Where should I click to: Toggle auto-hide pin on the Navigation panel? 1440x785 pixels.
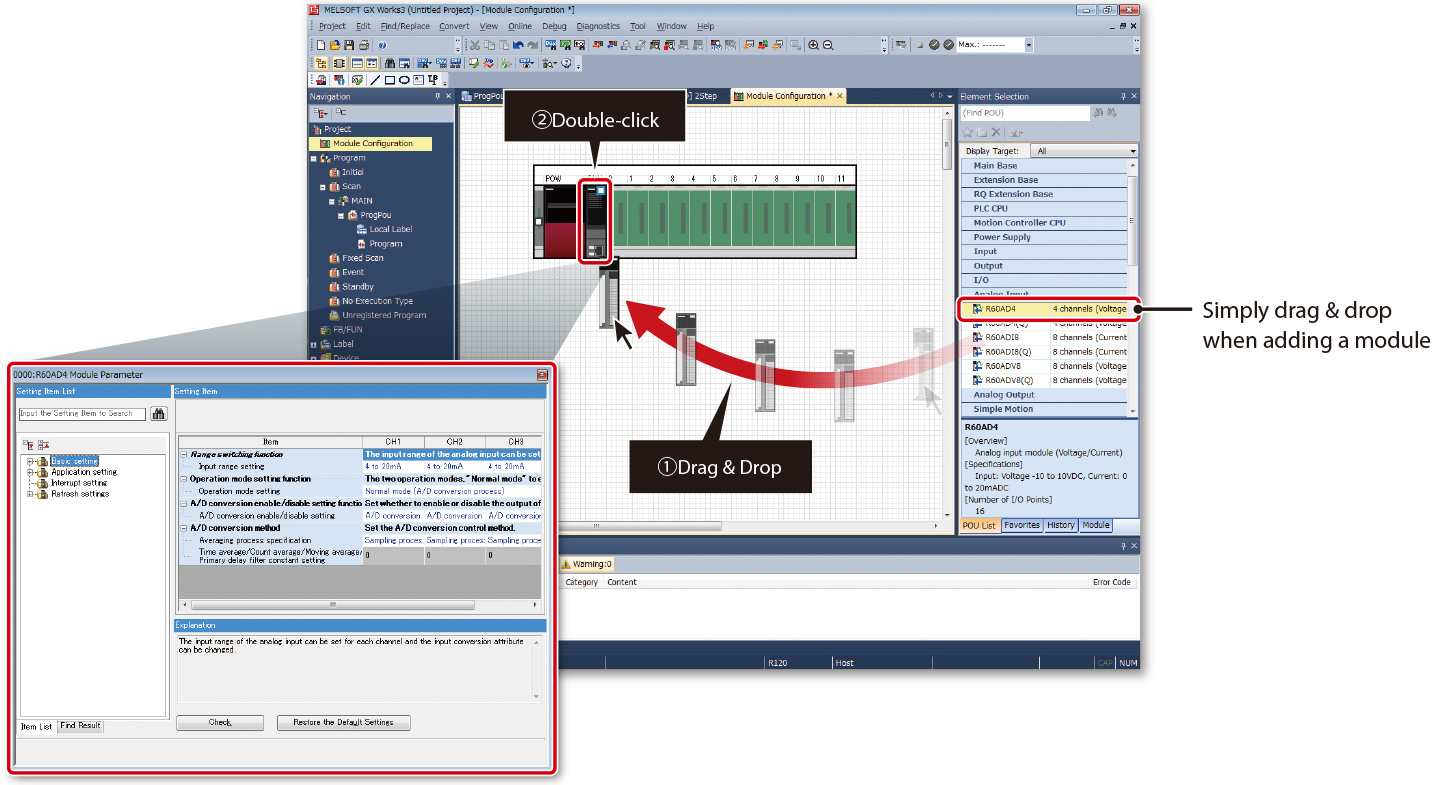[438, 96]
